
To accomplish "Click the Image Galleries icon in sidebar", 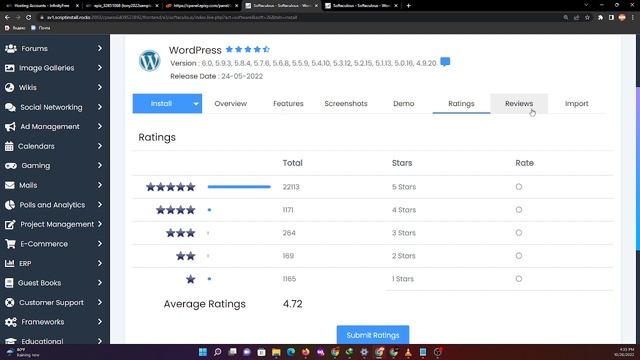I will [10, 68].
